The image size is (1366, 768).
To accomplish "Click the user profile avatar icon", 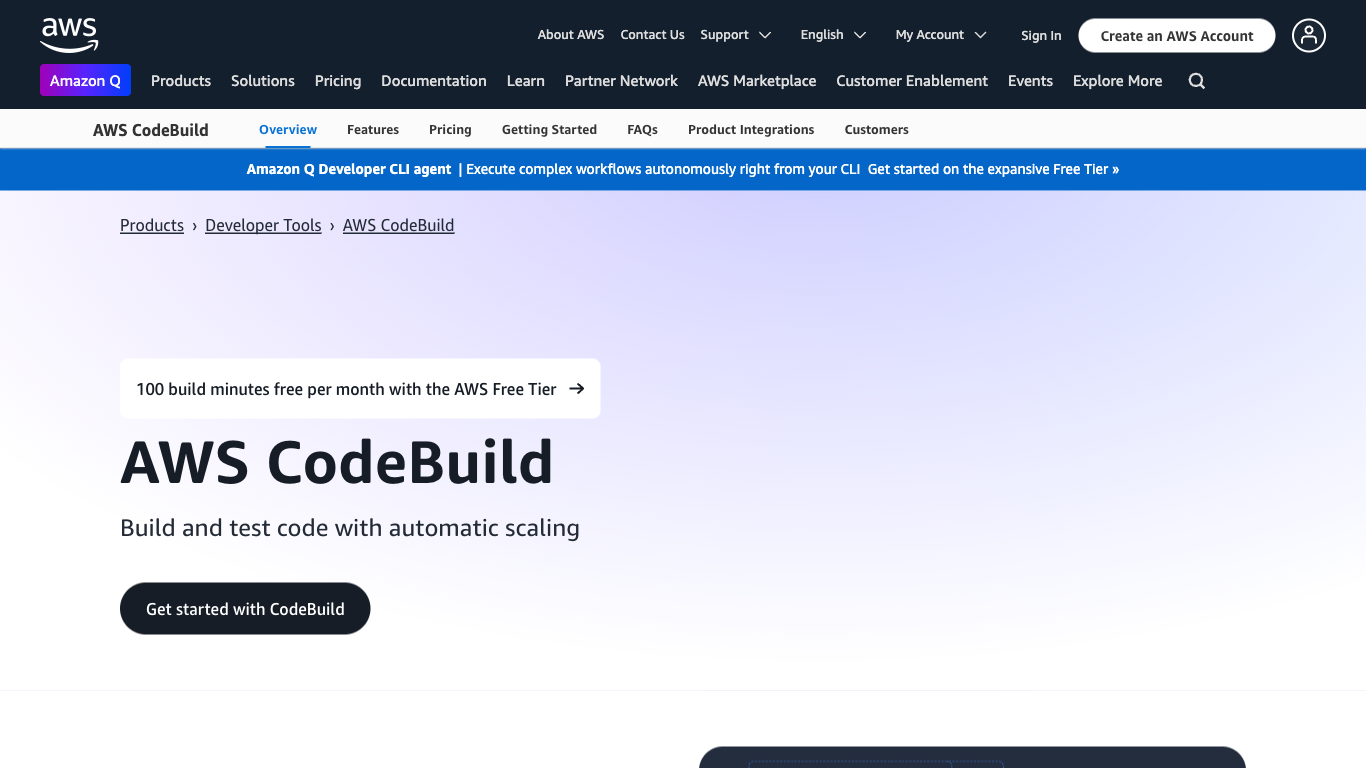I will (1309, 35).
